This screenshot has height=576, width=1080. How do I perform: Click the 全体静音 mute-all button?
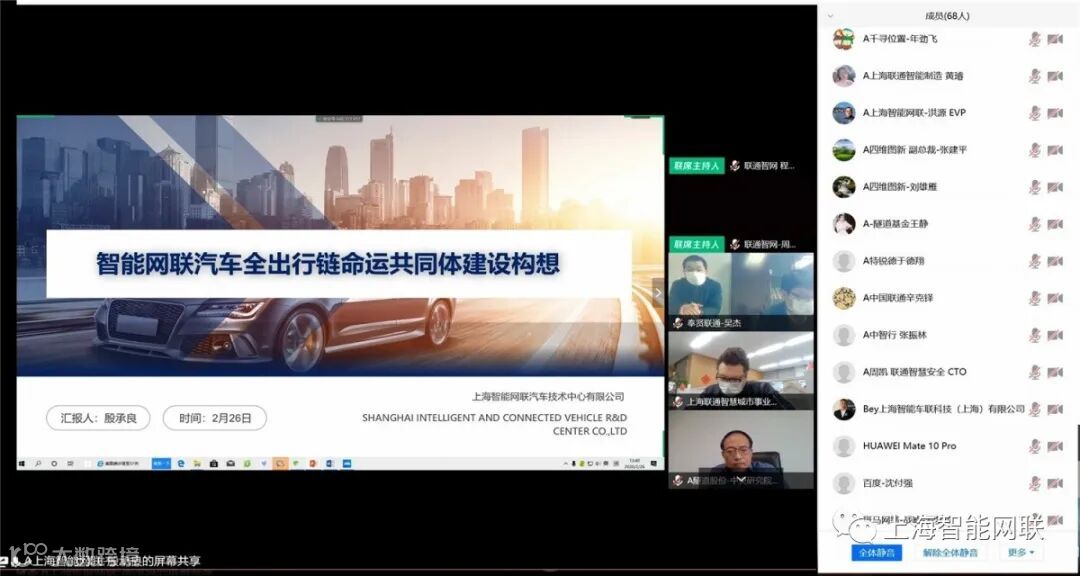(x=876, y=553)
